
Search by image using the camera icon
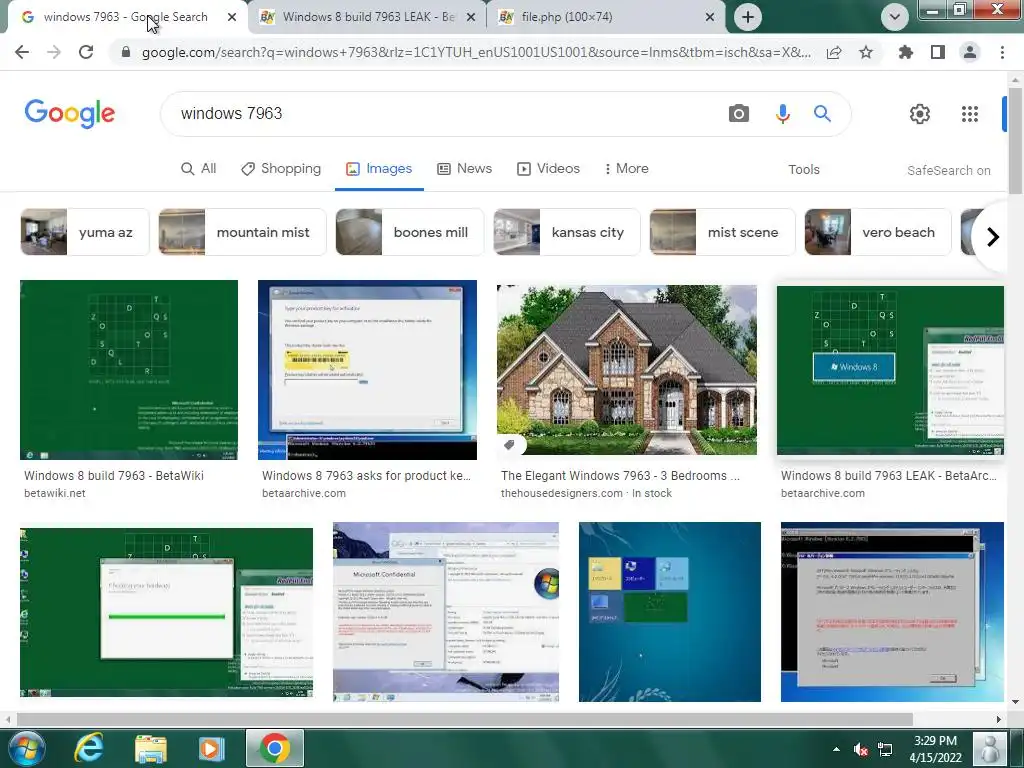coord(739,114)
